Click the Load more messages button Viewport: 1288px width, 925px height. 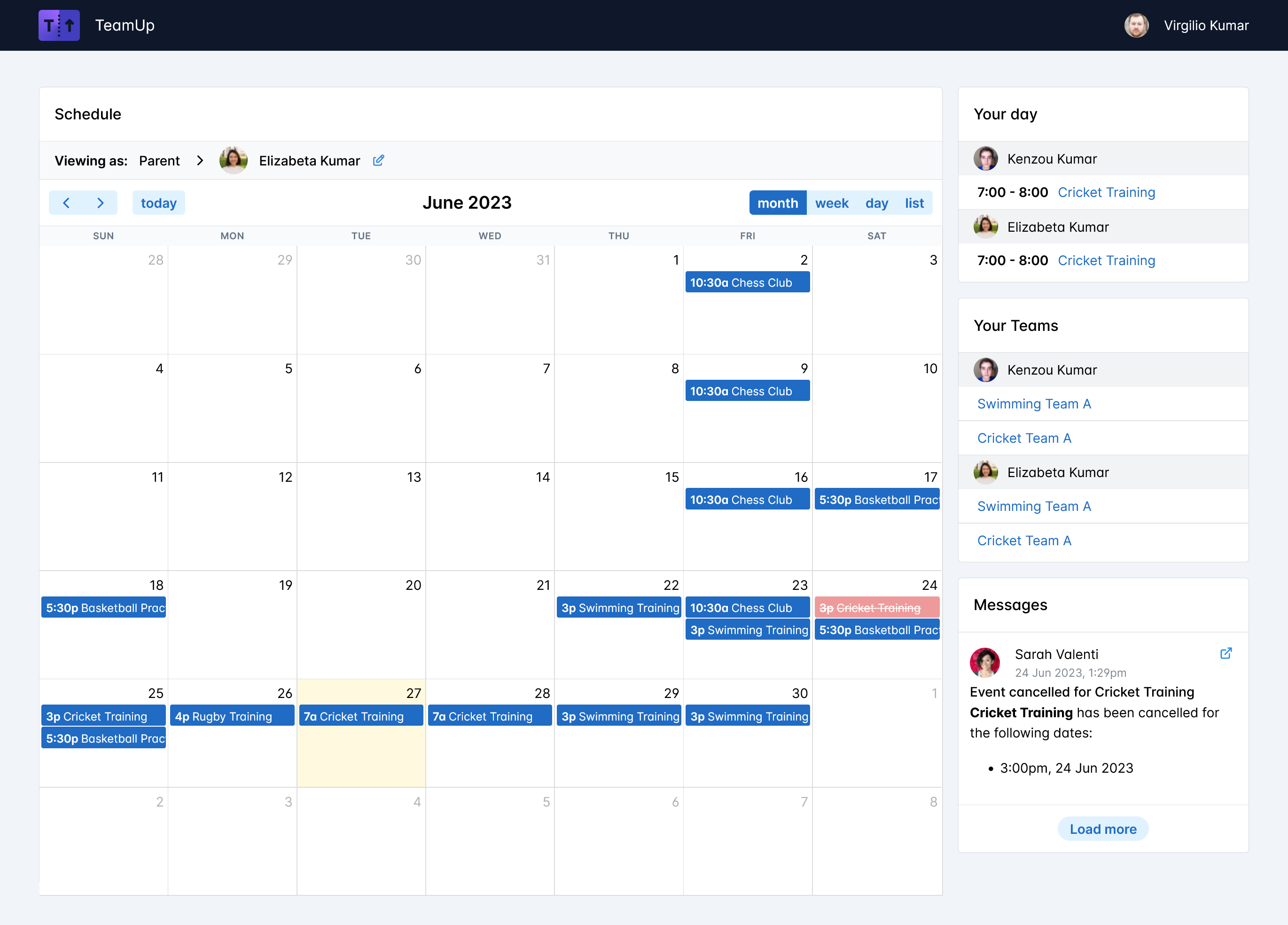[x=1102, y=829]
